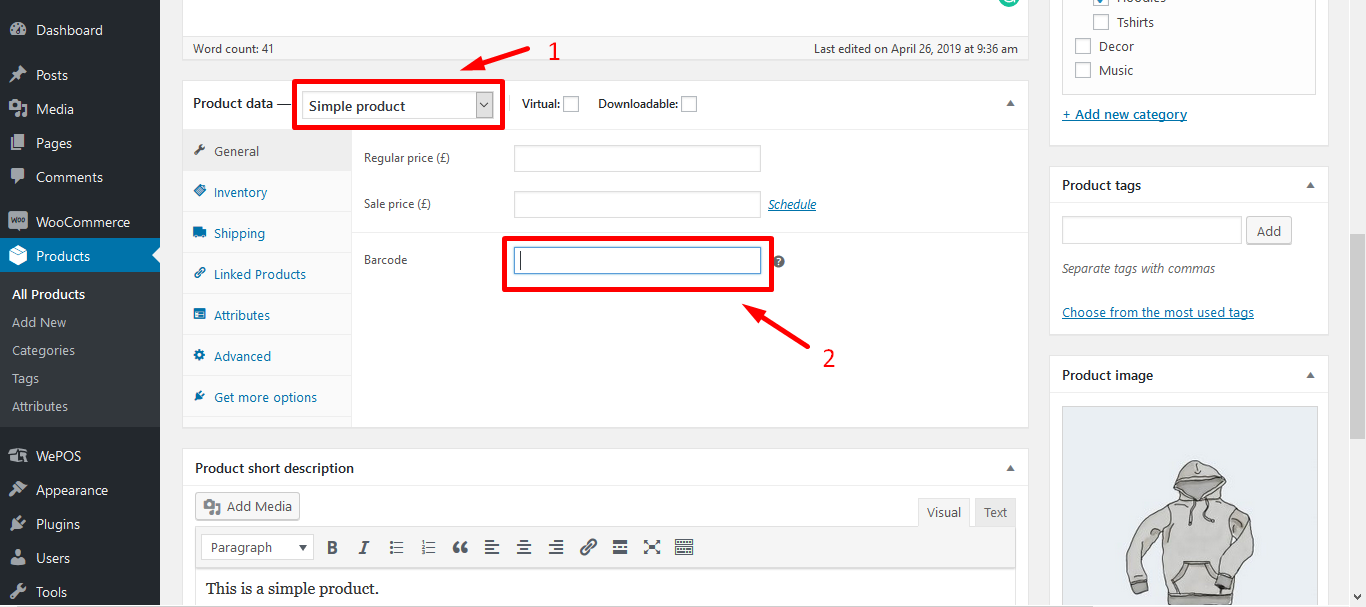This screenshot has height=607, width=1366.
Task: Apply italic formatting in the editor
Action: tap(364, 547)
